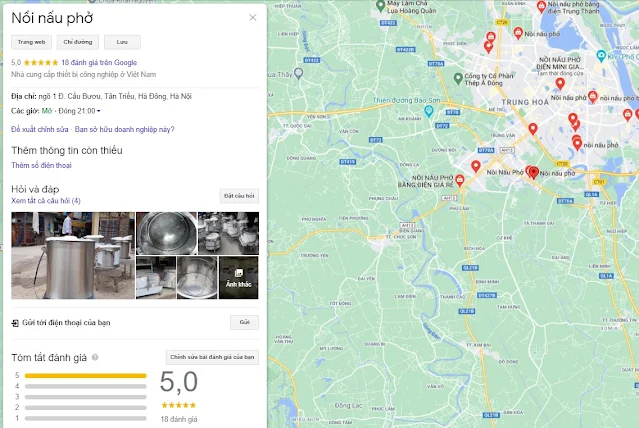Screen dimensions: 639x428
Task: Click Nhà cung cấp thiết bị công nghiệp category text
Action: coord(84,74)
